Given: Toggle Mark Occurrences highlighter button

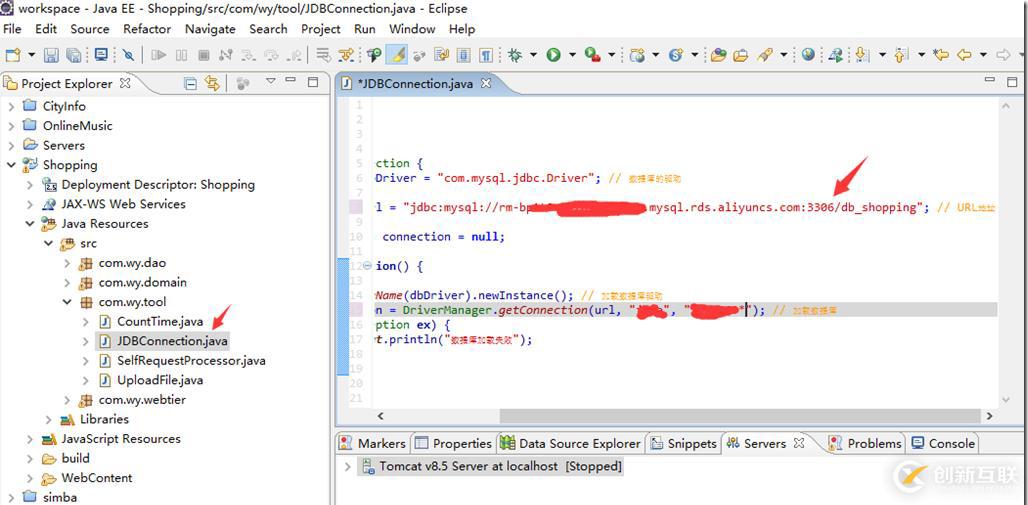Looking at the screenshot, I should tap(397, 56).
